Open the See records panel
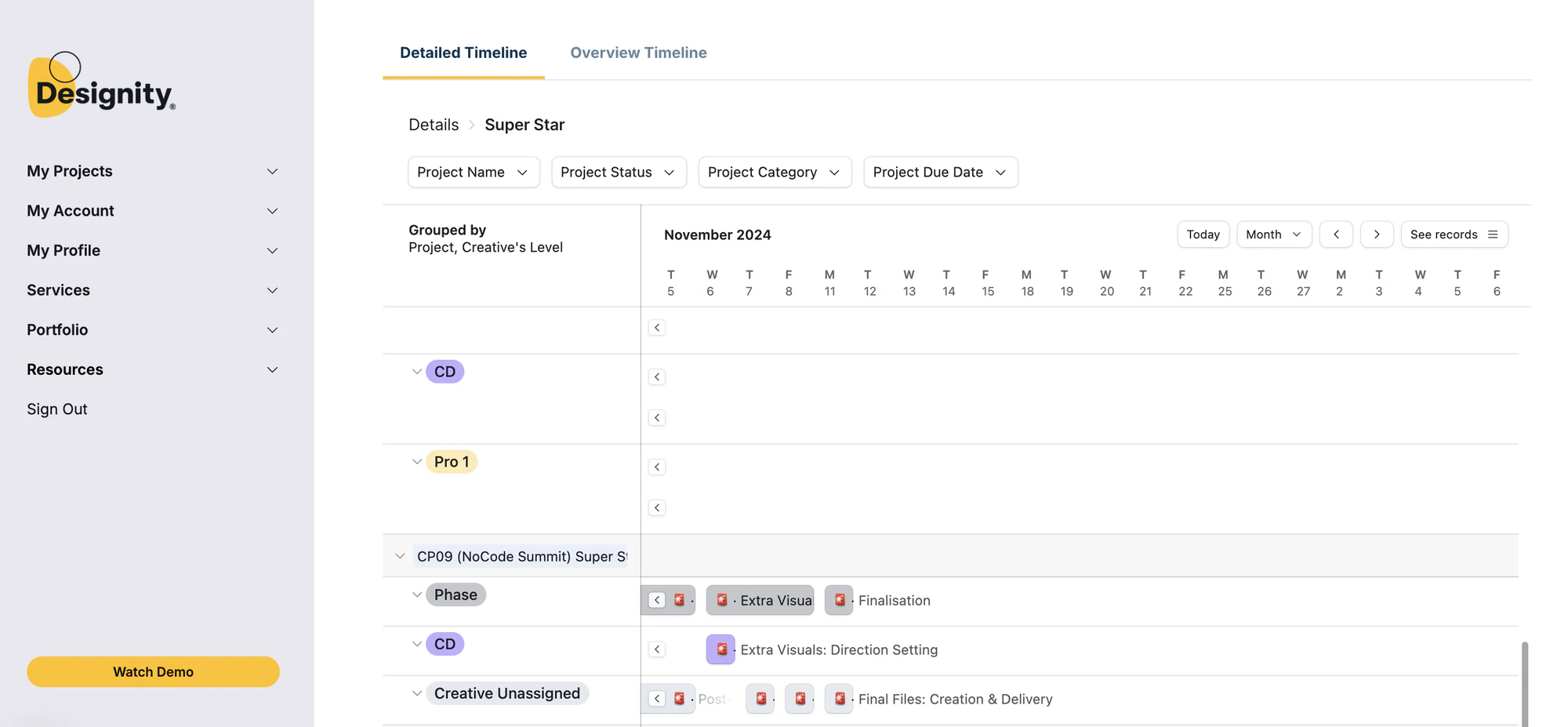1568x727 pixels. tap(1454, 234)
